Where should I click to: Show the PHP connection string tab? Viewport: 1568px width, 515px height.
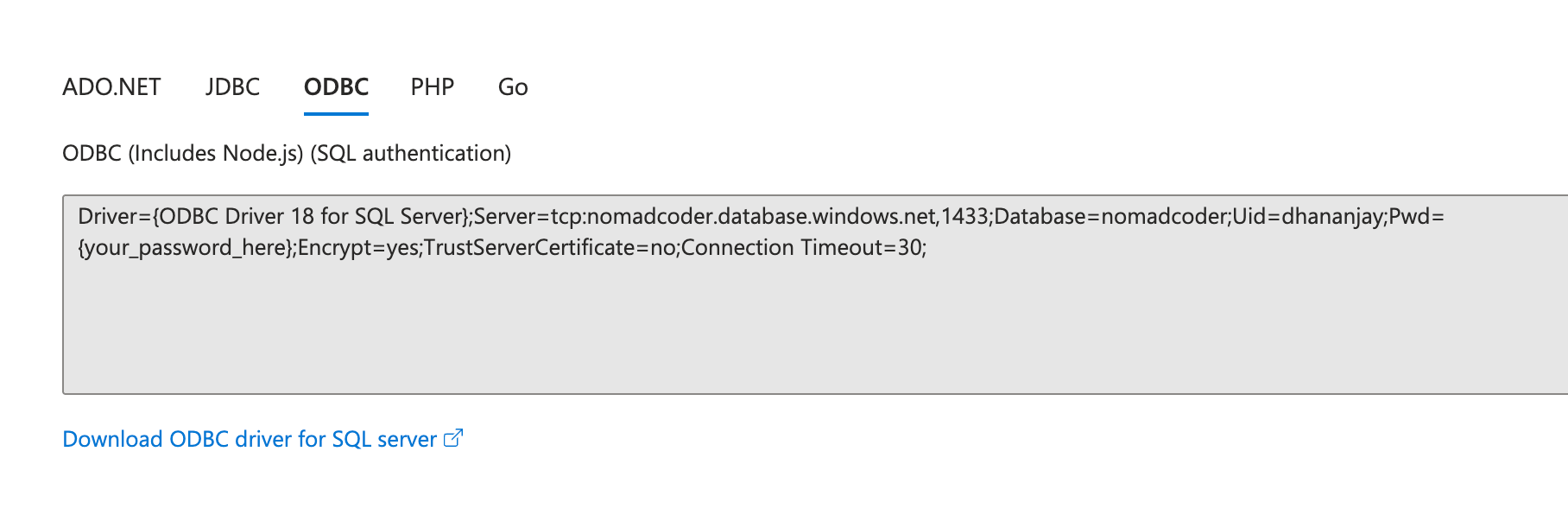pyautogui.click(x=433, y=87)
